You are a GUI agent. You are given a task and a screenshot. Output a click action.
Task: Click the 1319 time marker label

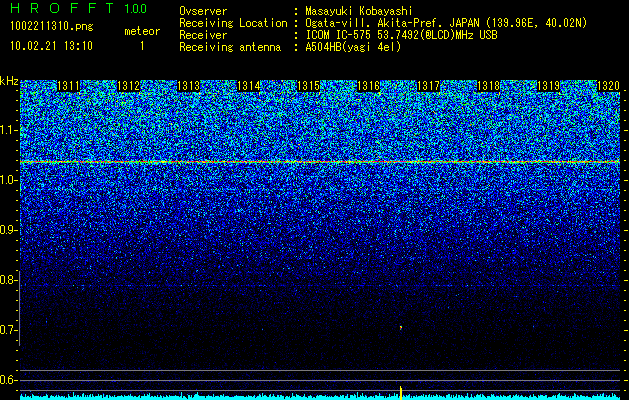pos(548,86)
